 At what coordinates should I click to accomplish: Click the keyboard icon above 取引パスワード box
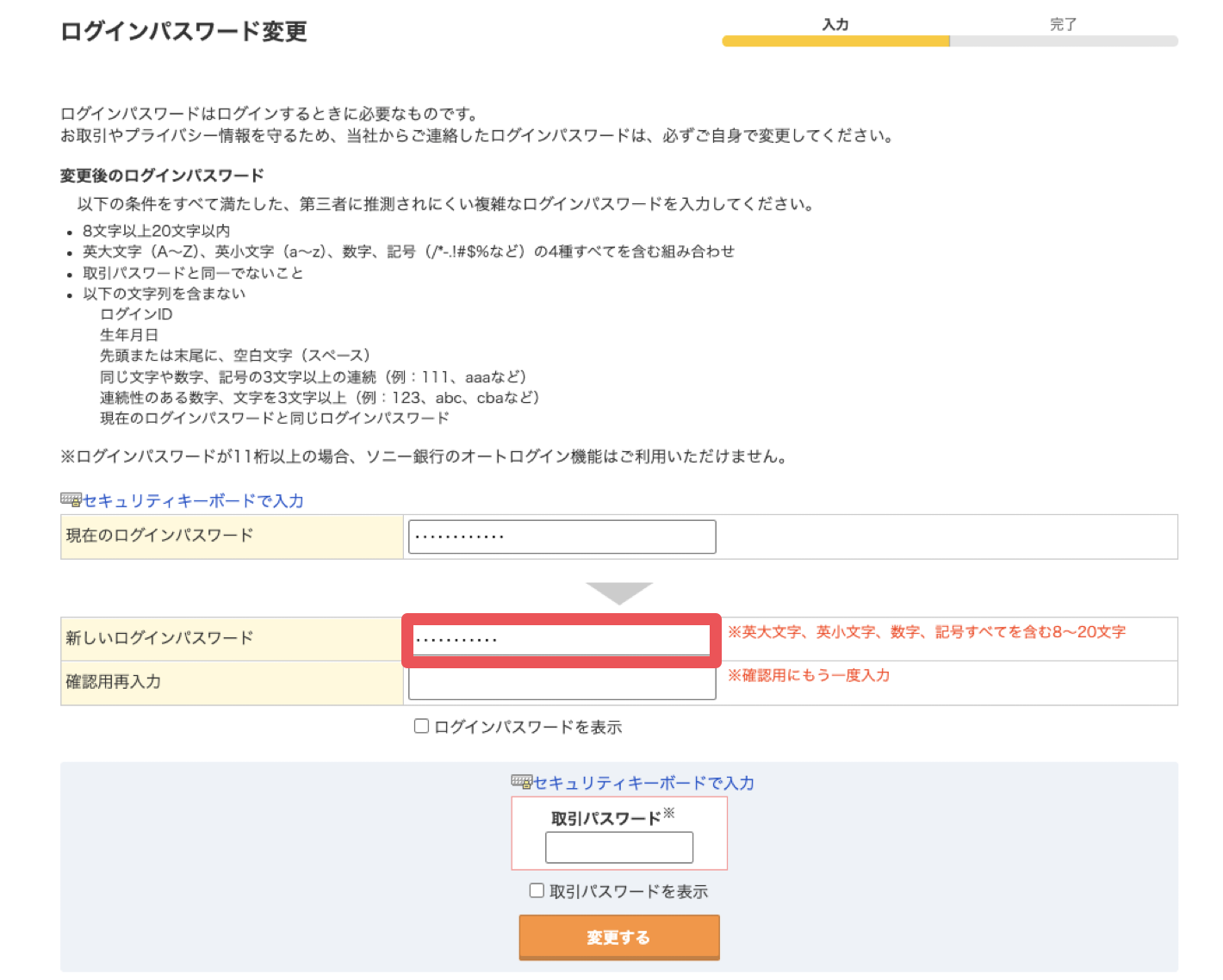pyautogui.click(x=521, y=781)
